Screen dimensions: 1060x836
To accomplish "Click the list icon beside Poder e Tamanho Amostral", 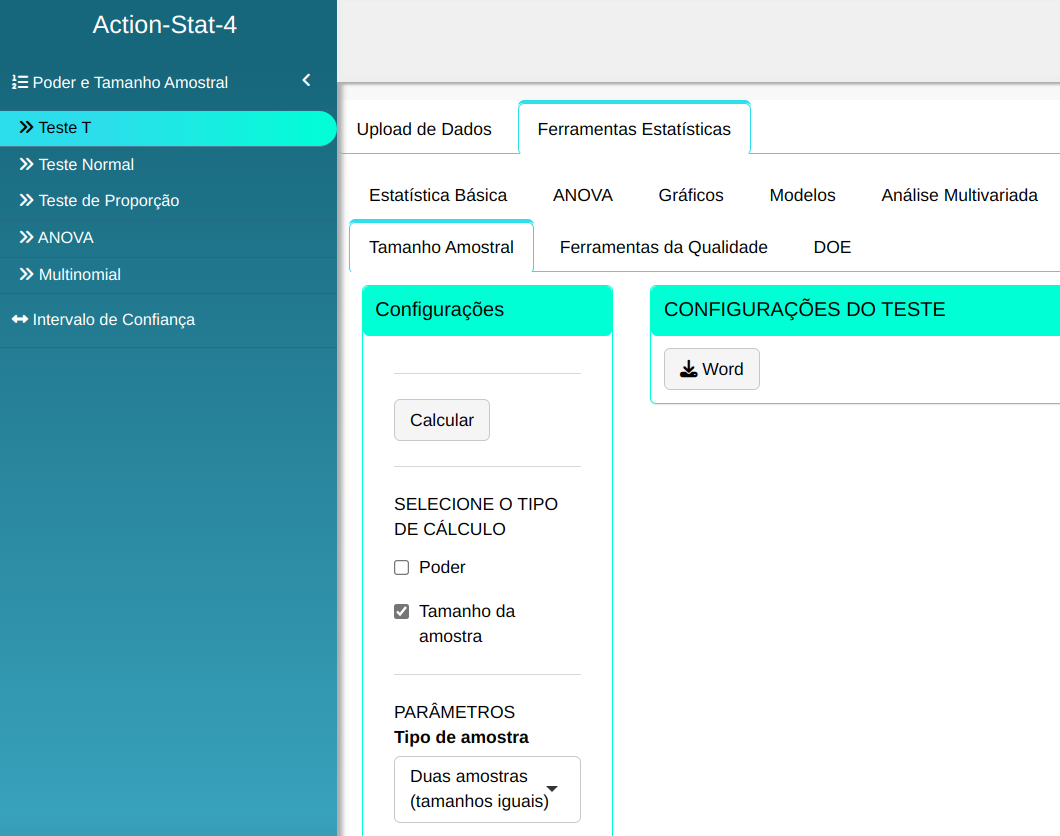I will 19,83.
